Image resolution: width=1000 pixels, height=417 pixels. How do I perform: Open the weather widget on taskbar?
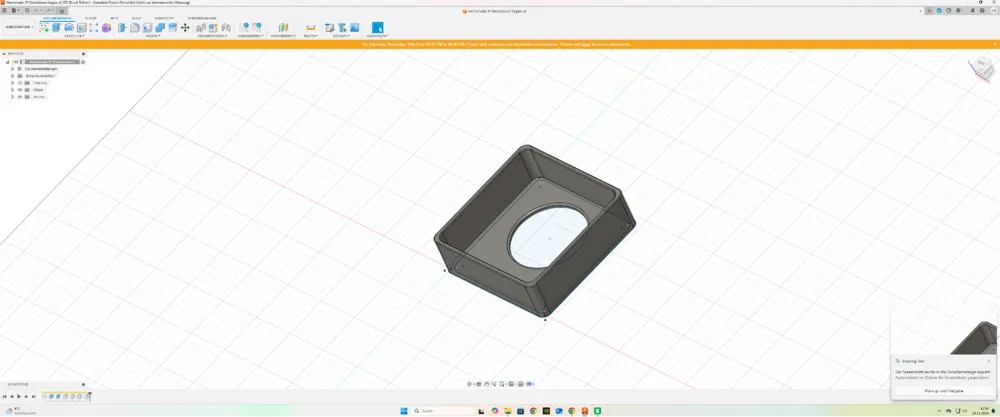click(19, 411)
